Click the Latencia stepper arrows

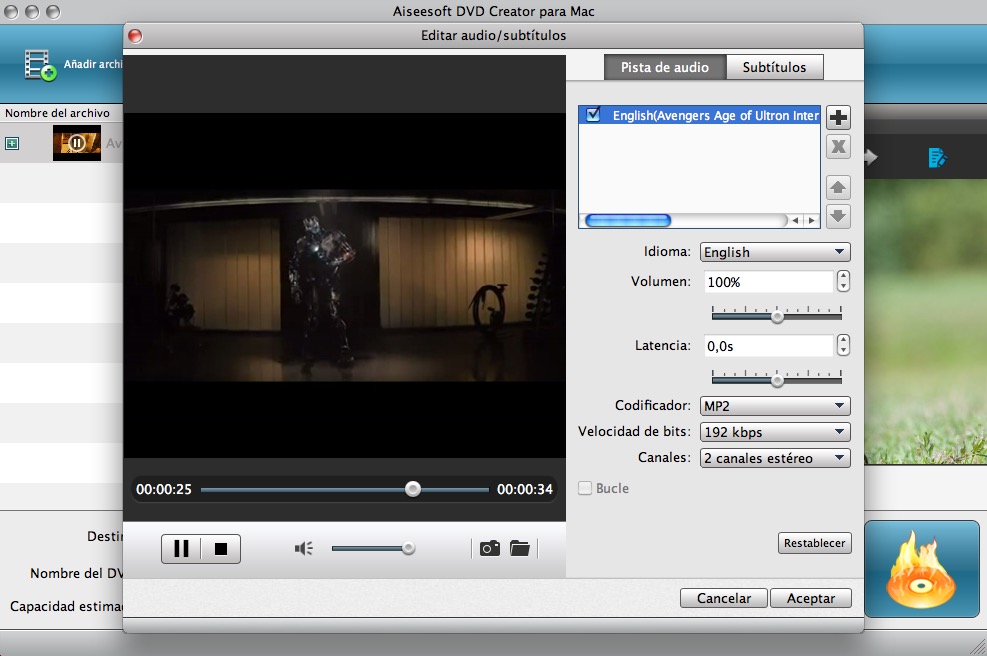(x=843, y=345)
